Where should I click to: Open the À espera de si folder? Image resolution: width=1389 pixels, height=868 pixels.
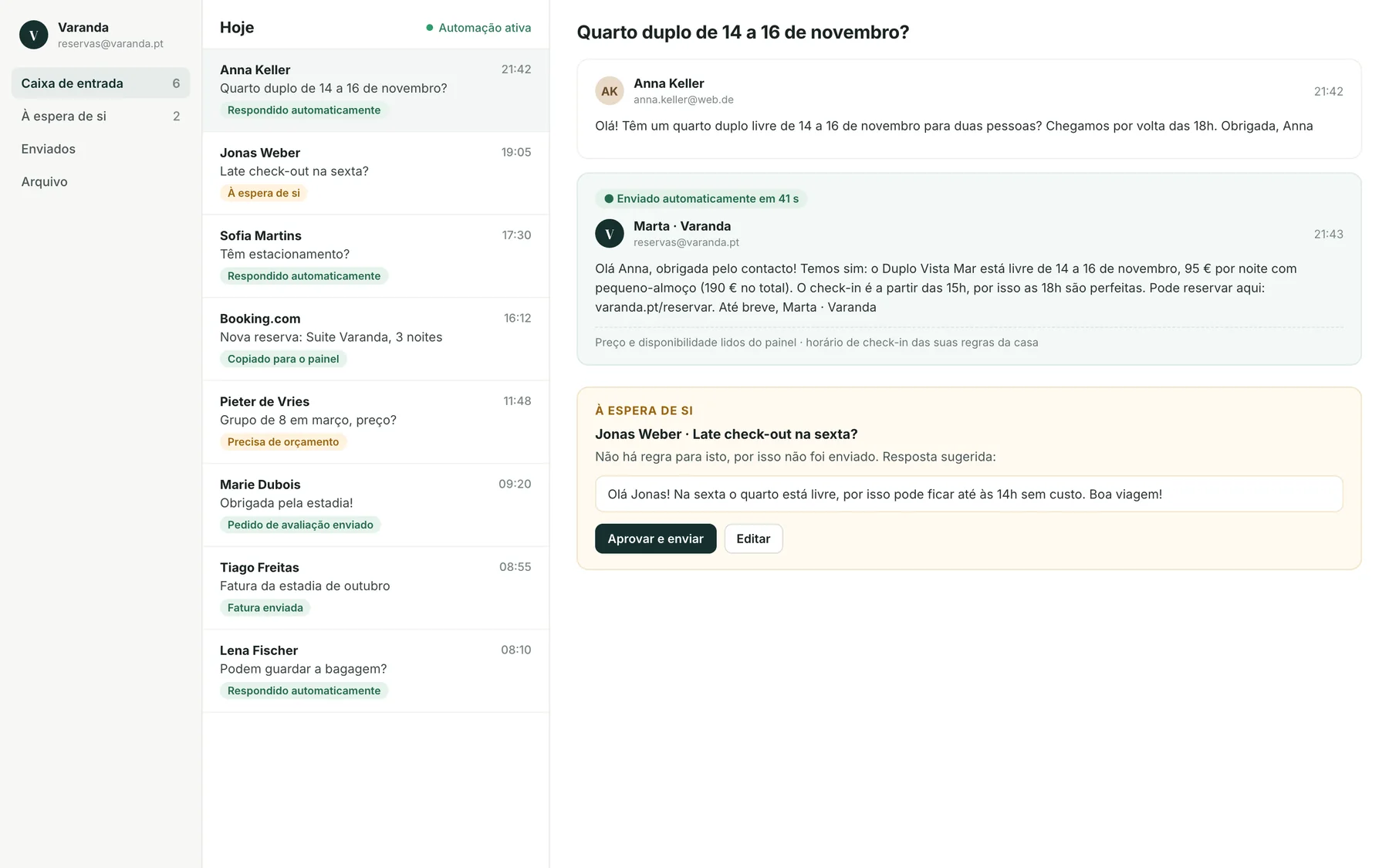click(100, 116)
